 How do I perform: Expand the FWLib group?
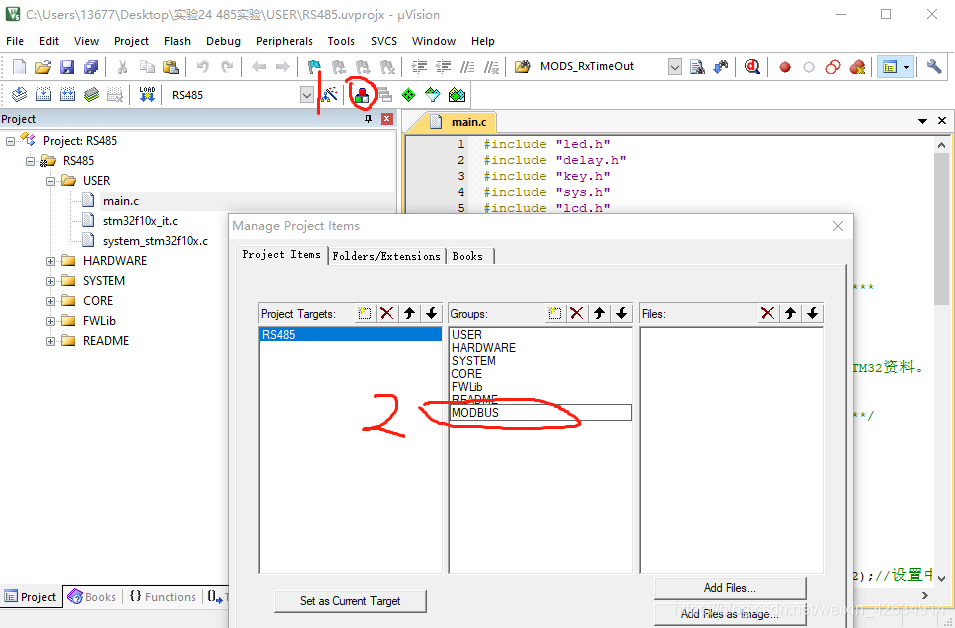point(50,320)
